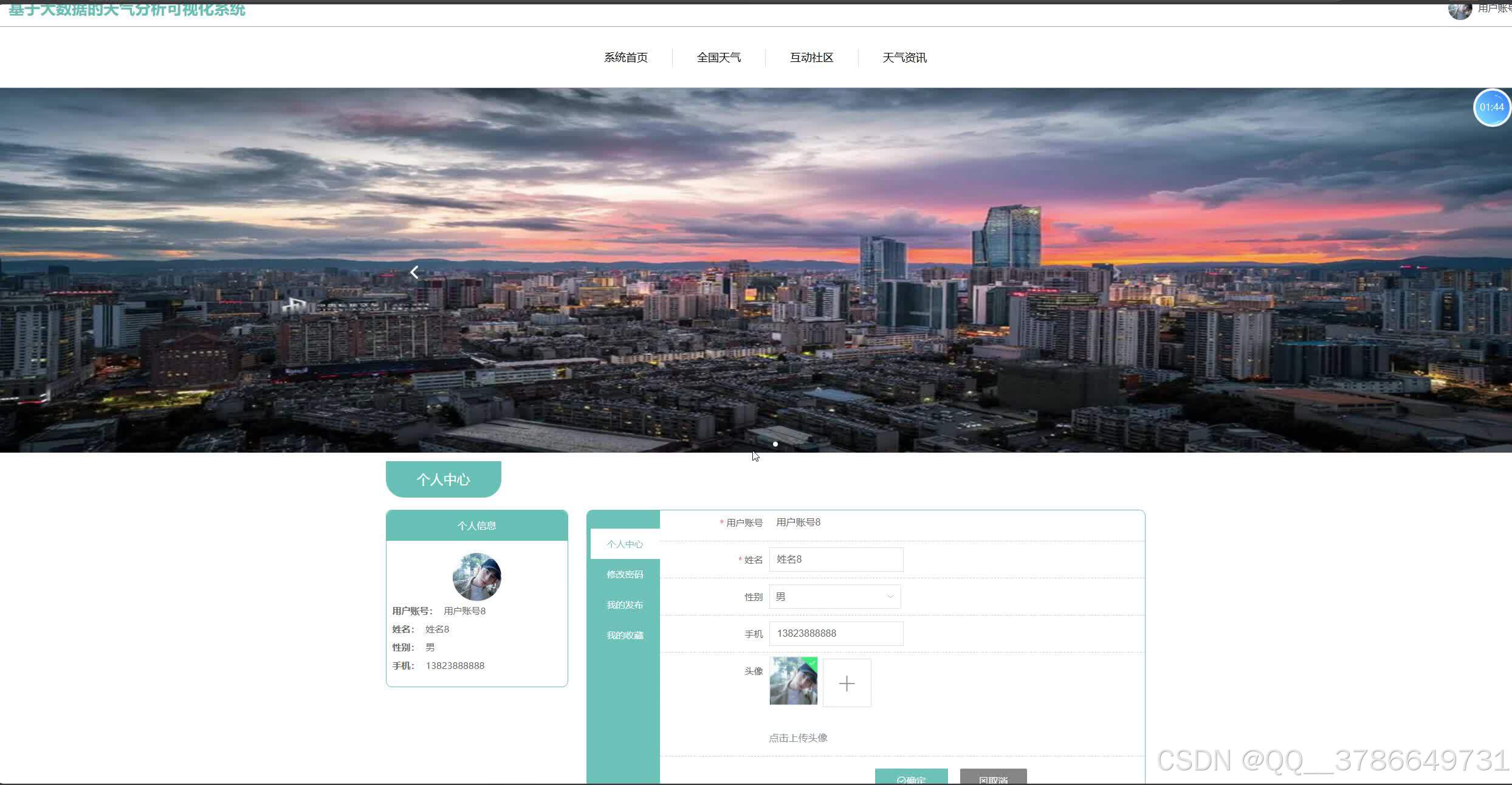Image resolution: width=1512 pixels, height=785 pixels.
Task: Click the round profile photo in 个人信息 card
Action: 476,577
